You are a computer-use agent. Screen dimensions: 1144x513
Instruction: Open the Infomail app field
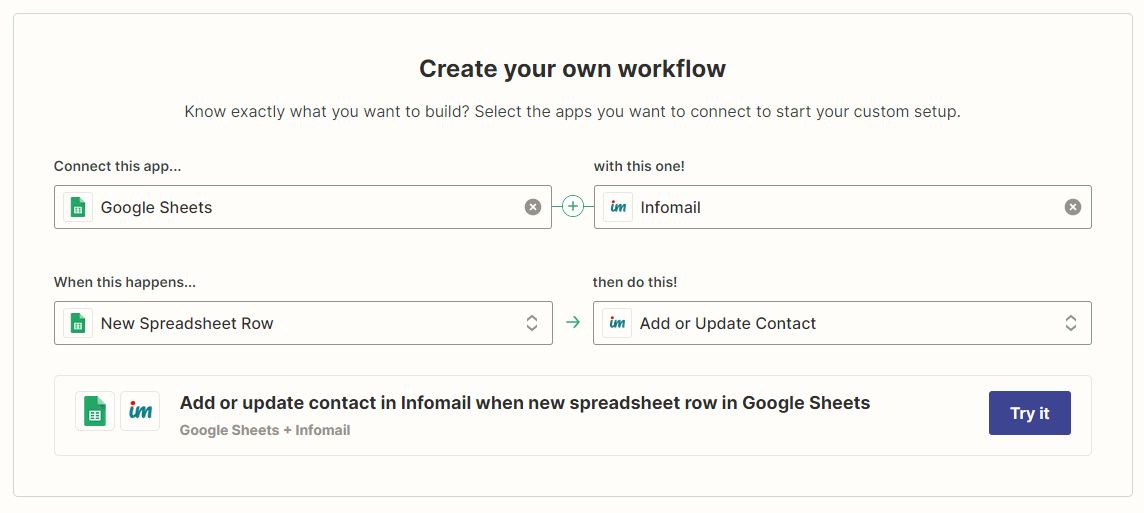(843, 207)
